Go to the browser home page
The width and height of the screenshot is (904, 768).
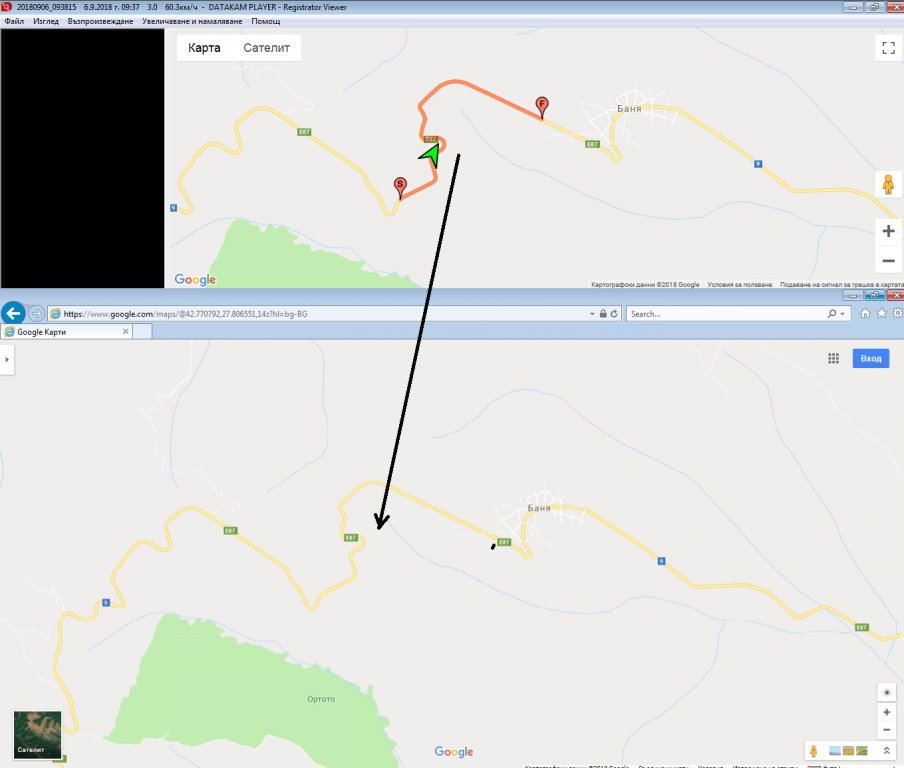(865, 313)
